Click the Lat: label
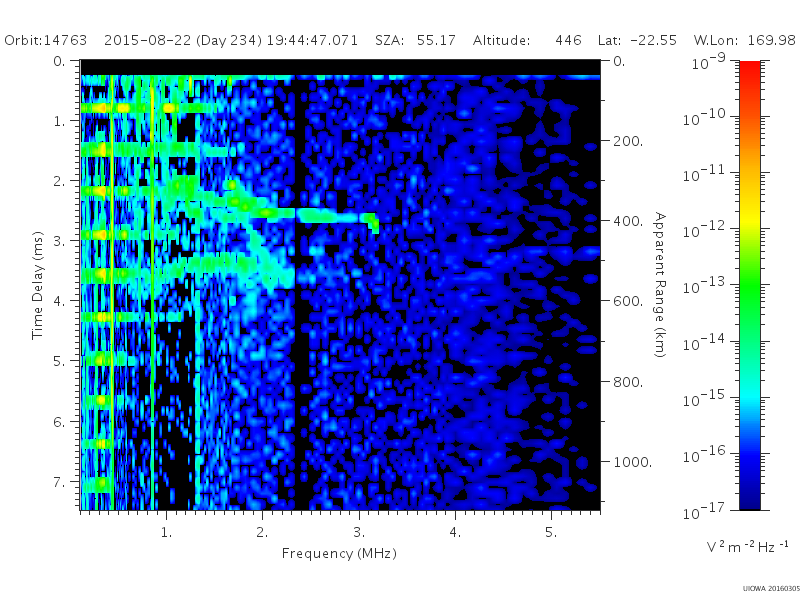This screenshot has width=800, height=600. tap(609, 40)
